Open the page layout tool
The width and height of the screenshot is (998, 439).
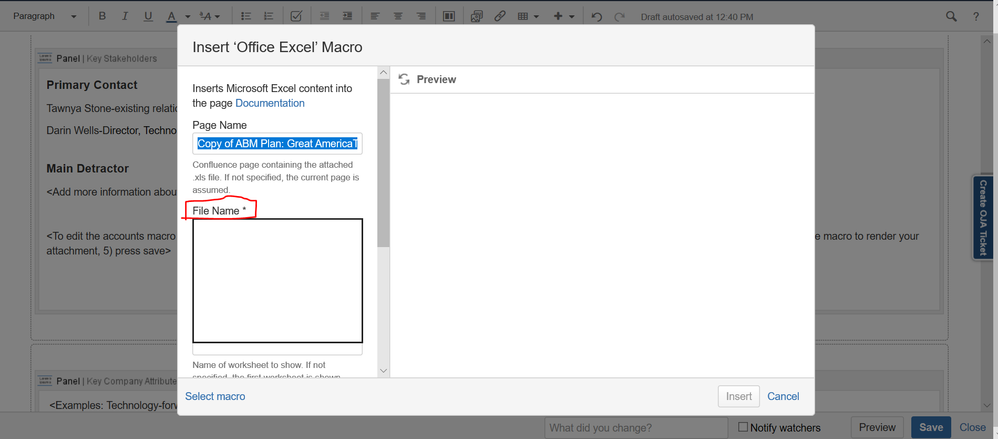coord(449,17)
